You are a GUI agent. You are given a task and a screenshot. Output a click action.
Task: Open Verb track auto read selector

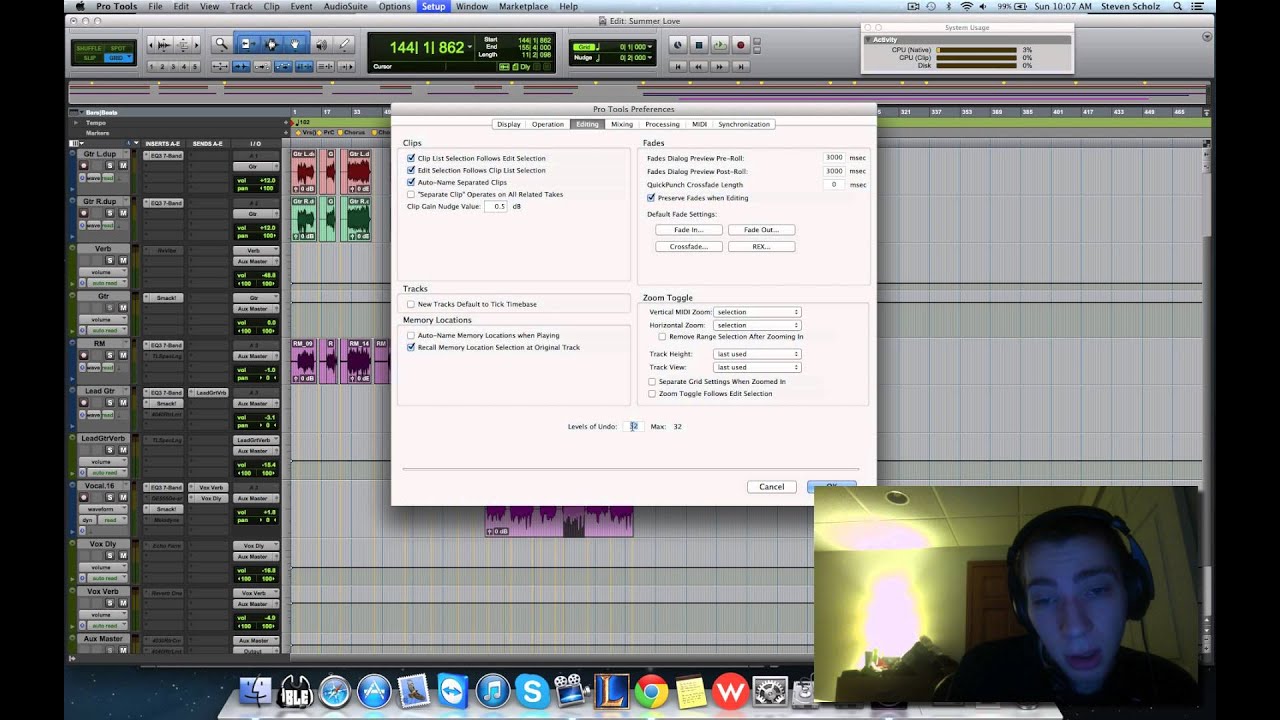(108, 283)
